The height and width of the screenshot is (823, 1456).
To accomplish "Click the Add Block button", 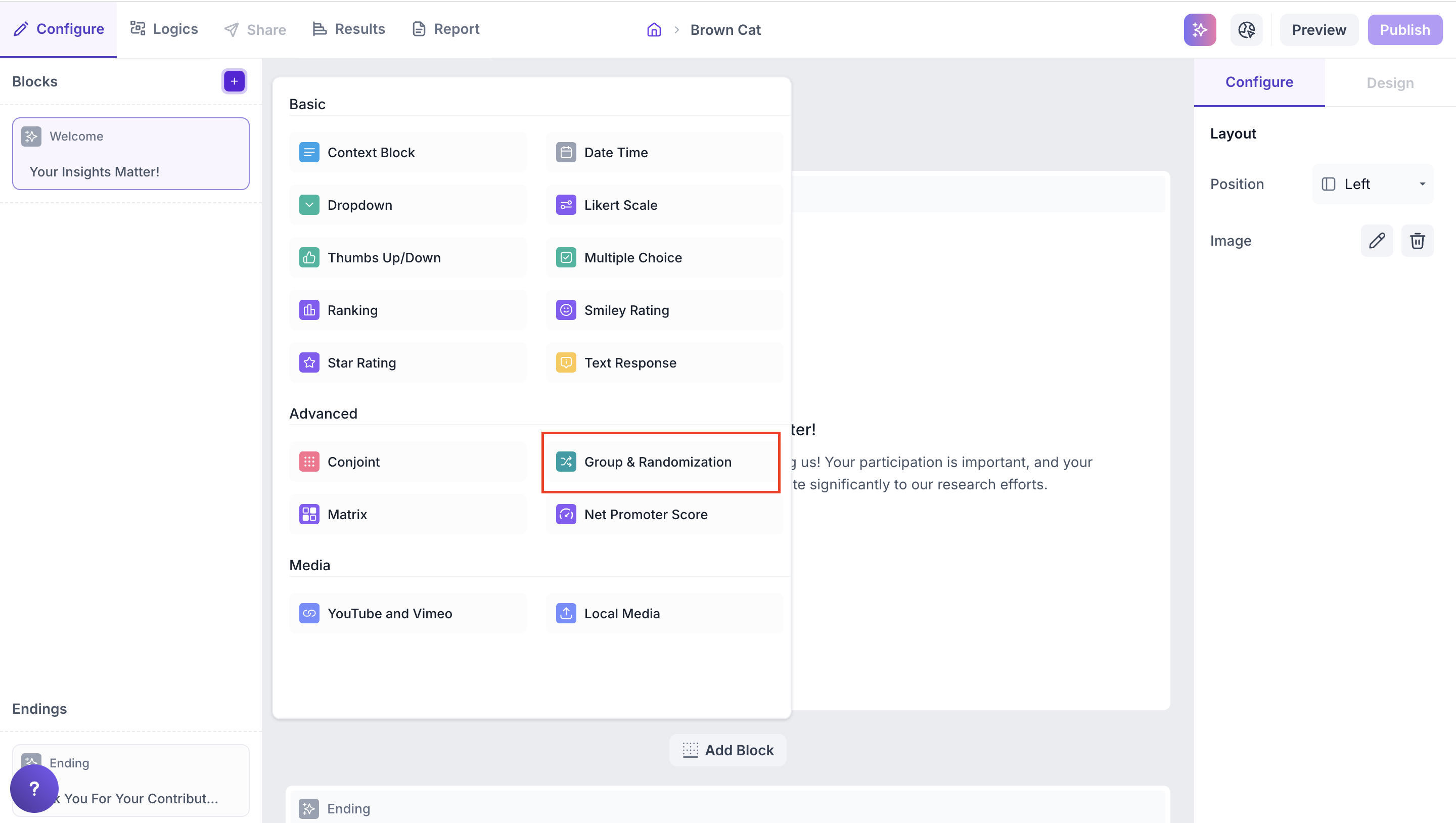I will pyautogui.click(x=727, y=750).
